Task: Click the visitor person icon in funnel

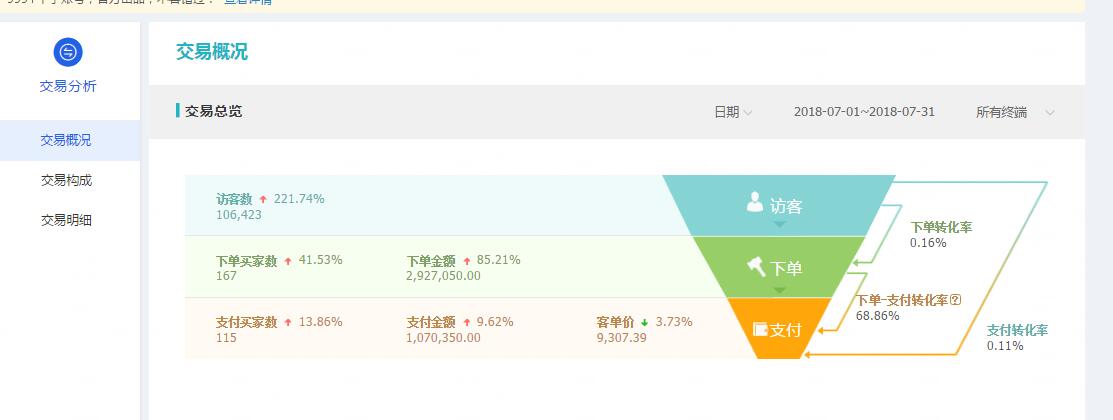Action: [x=755, y=203]
